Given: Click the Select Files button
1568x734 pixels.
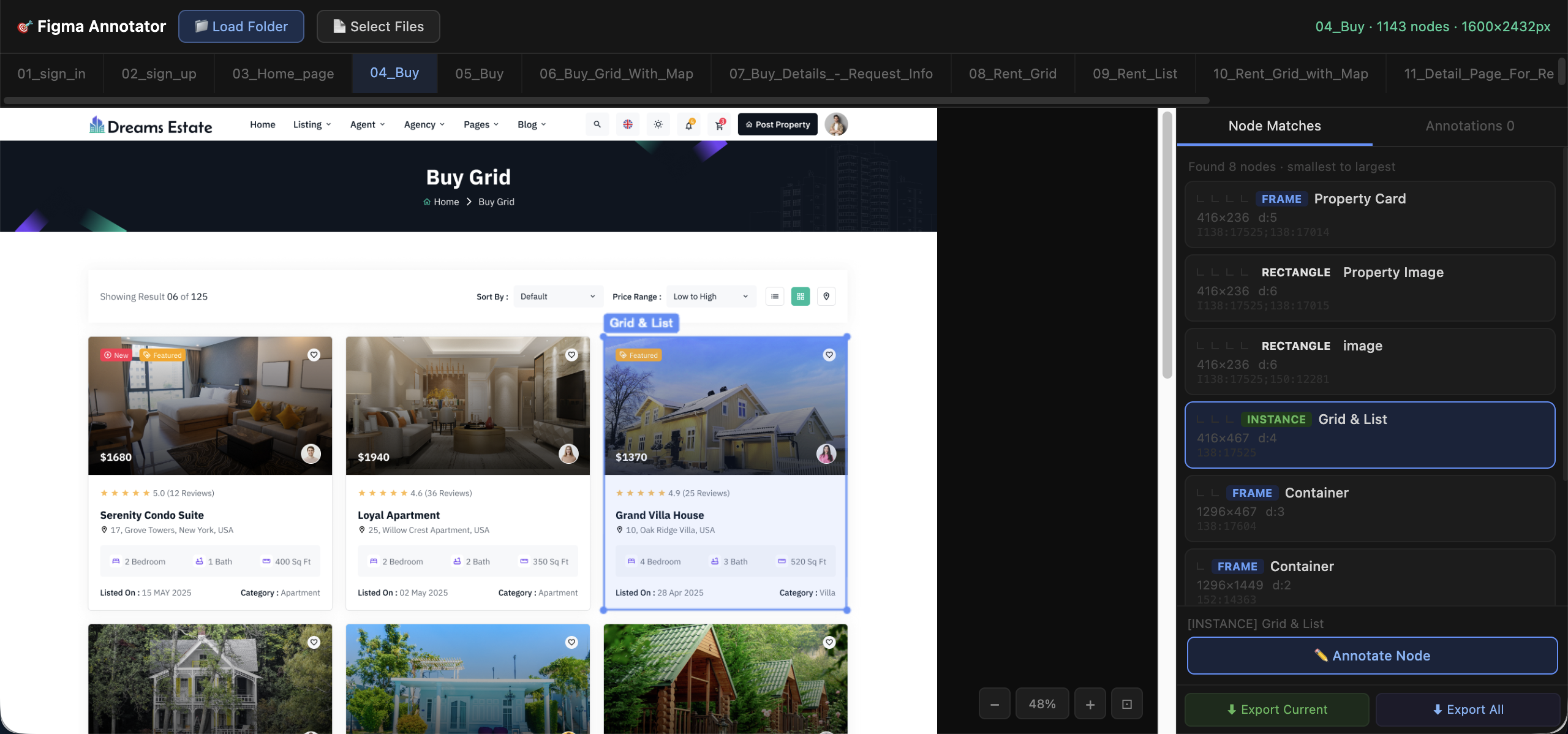Looking at the screenshot, I should 378,26.
